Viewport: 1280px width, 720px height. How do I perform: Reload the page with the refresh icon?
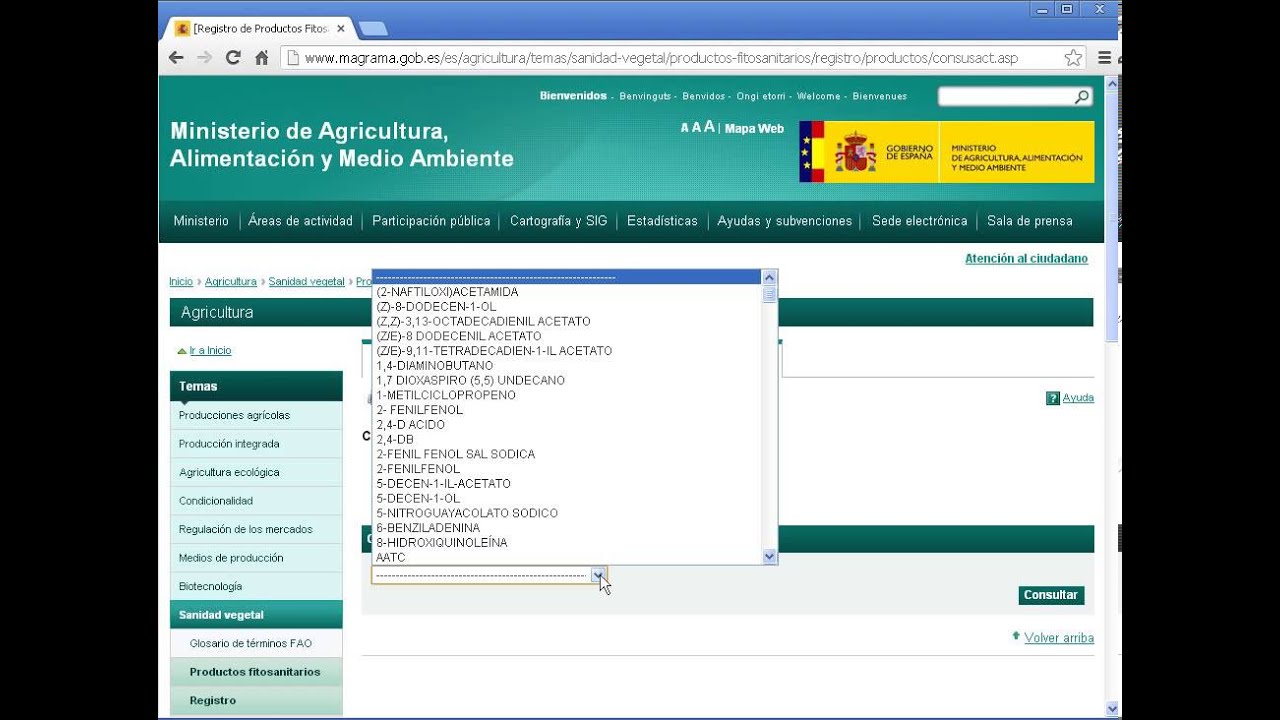pyautogui.click(x=233, y=58)
